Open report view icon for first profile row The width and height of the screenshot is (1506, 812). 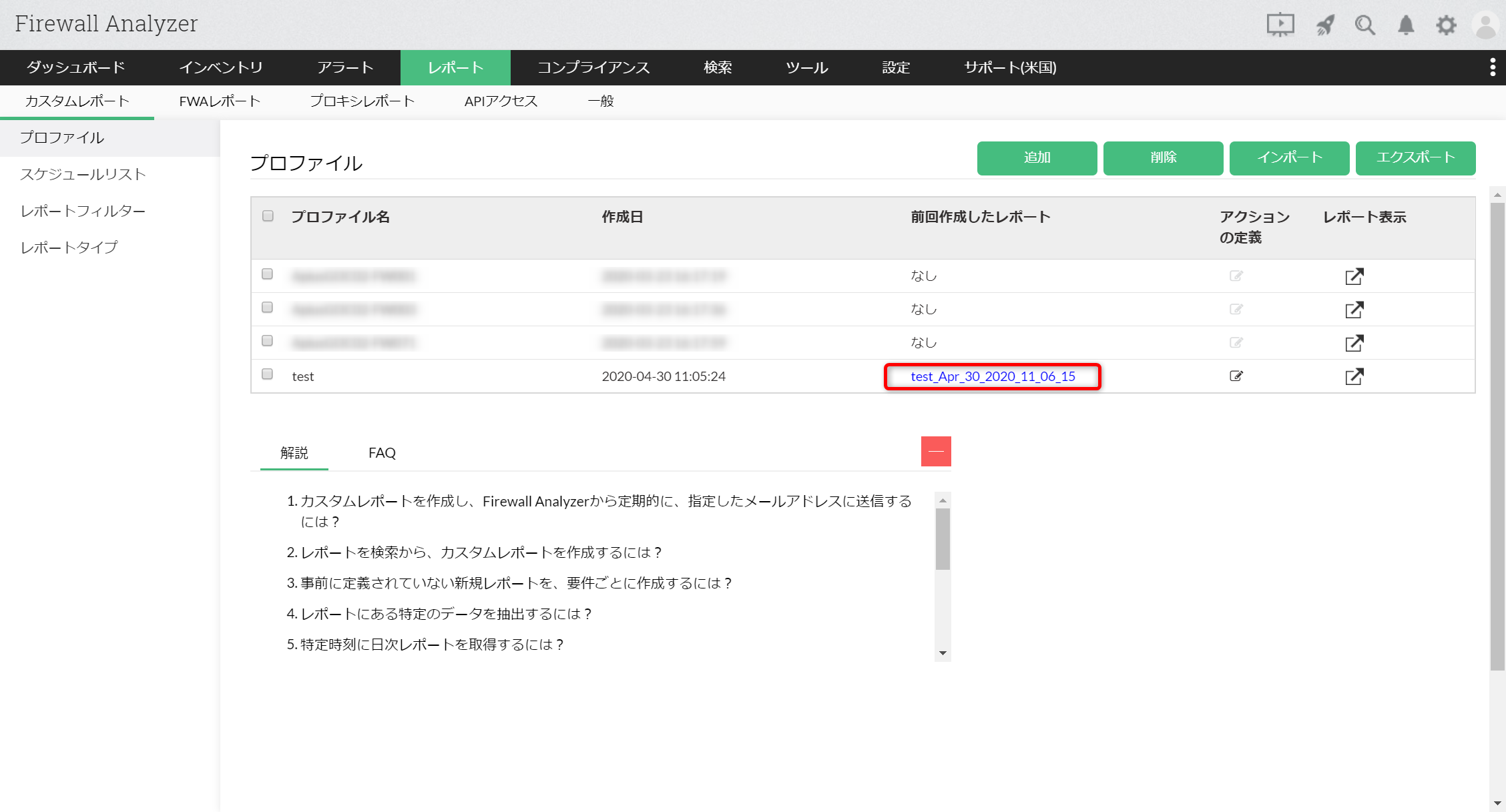(1354, 276)
